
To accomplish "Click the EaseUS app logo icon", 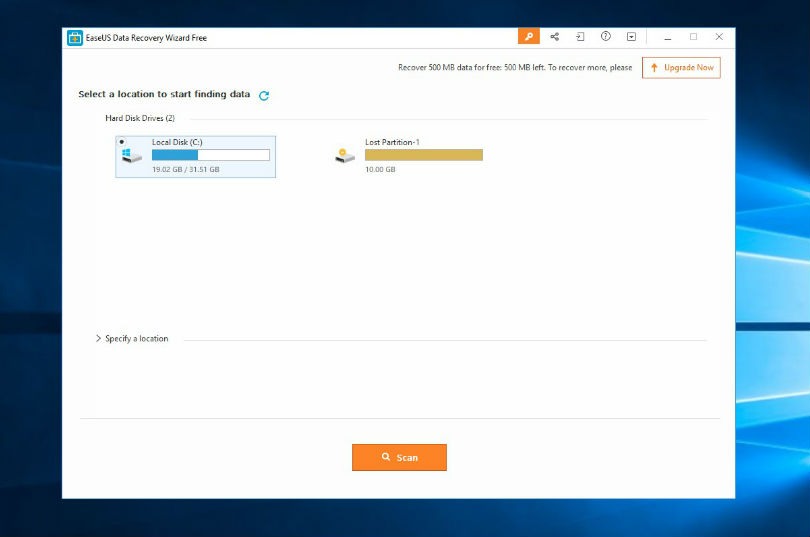I will (75, 38).
